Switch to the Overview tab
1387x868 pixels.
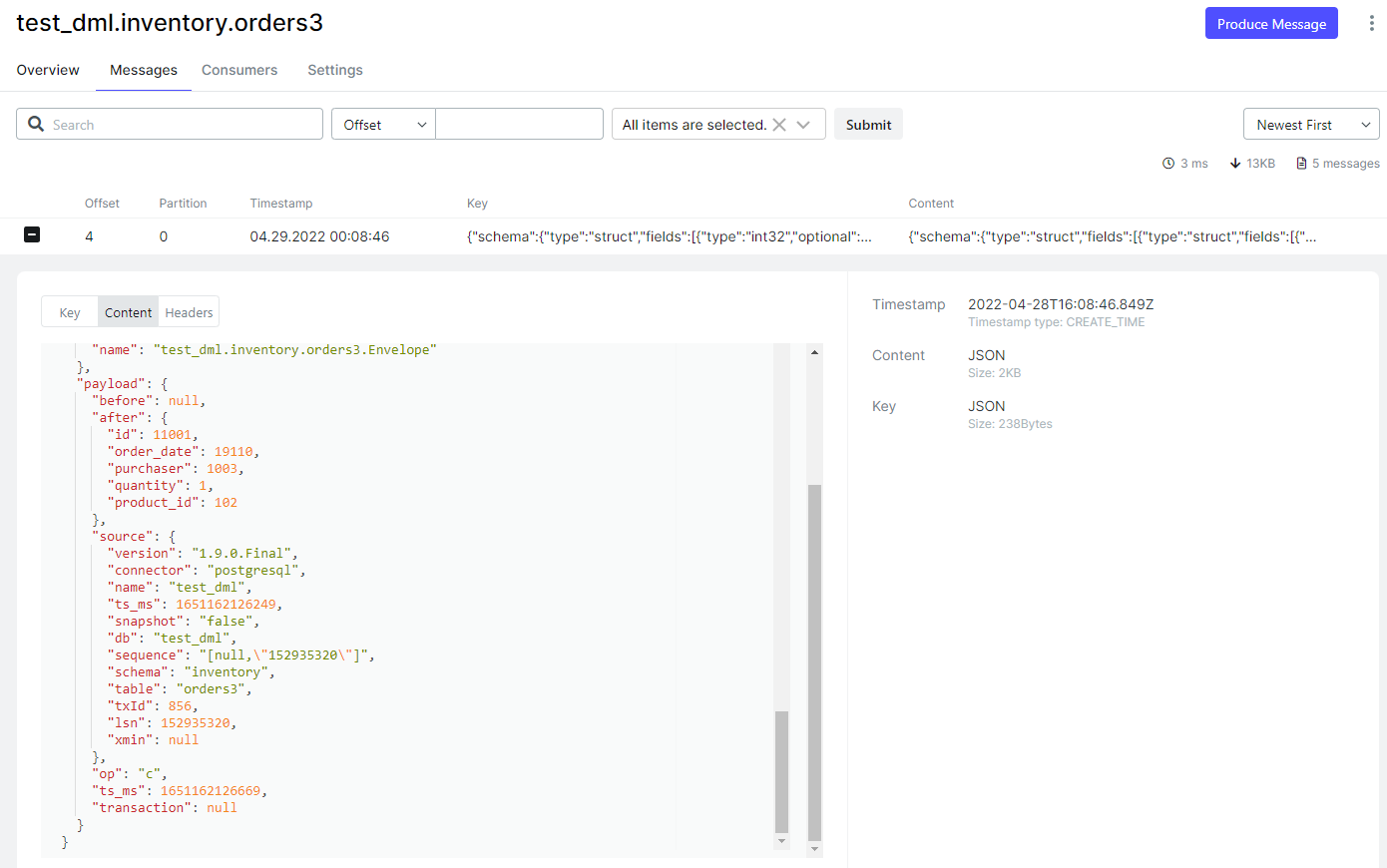click(48, 70)
